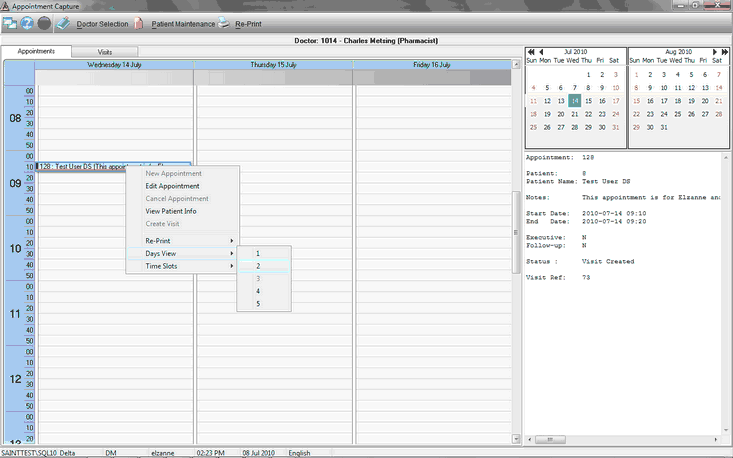This screenshot has height=458, width=733.
Task: Click the Wednesday 14 July column header
Action: point(114,65)
